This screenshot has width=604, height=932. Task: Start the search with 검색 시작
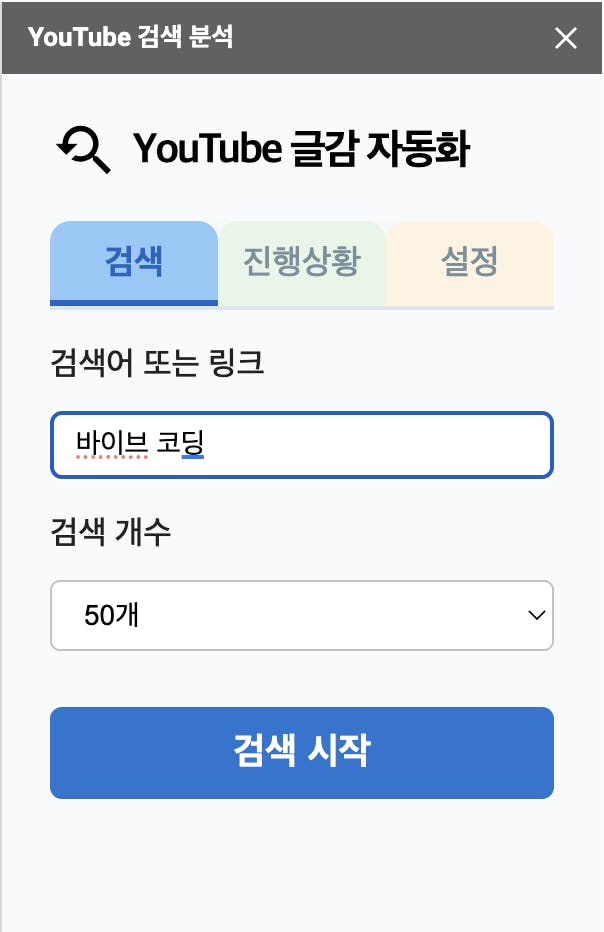(x=302, y=752)
